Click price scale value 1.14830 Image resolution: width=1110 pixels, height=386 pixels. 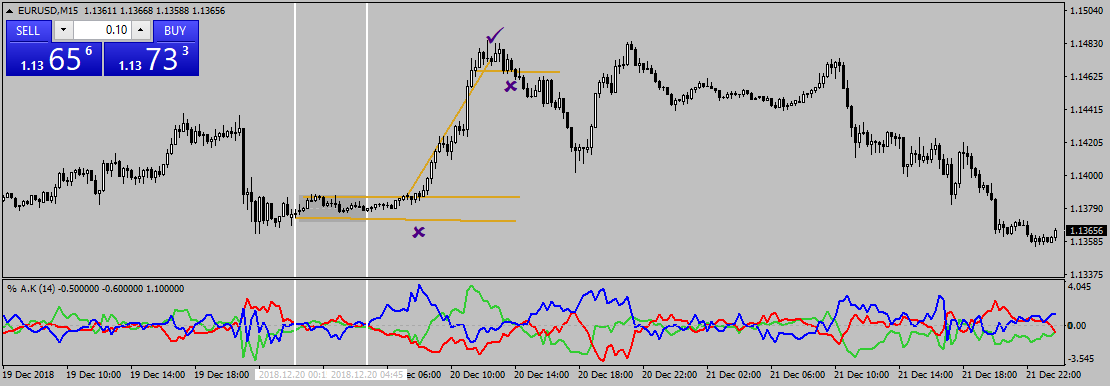(x=1087, y=44)
